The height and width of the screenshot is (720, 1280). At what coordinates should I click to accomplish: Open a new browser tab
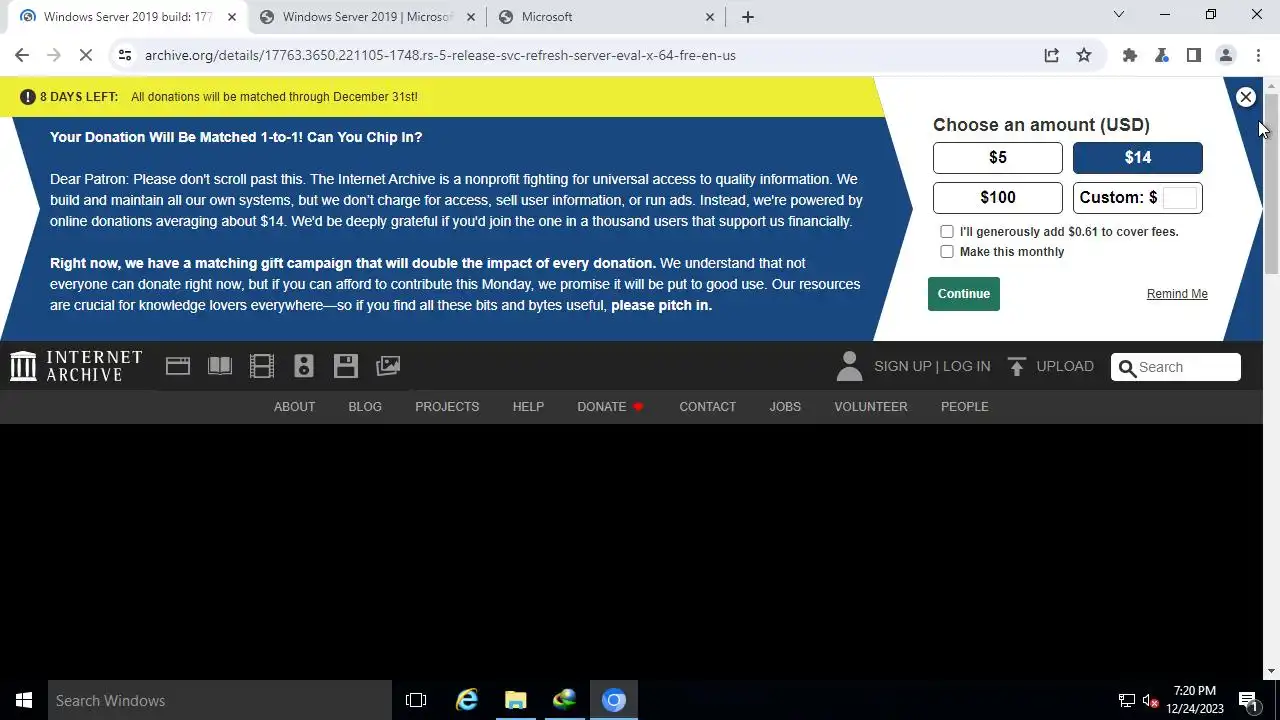(x=748, y=16)
